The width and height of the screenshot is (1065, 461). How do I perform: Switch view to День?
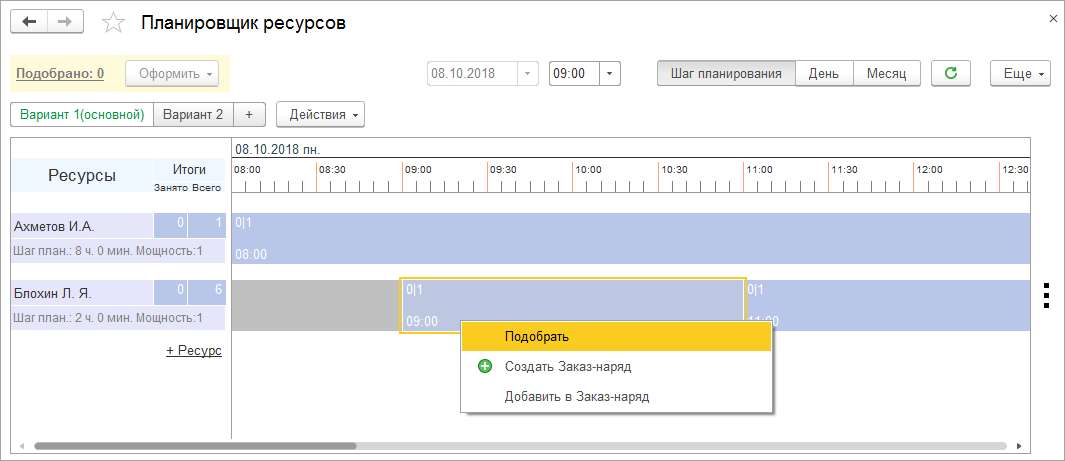[824, 73]
